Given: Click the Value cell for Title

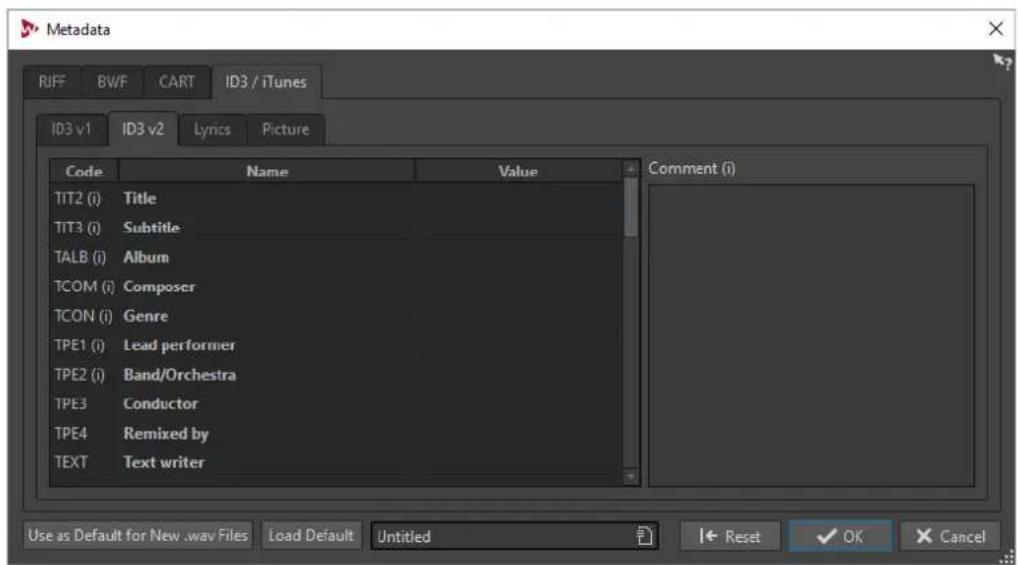Looking at the screenshot, I should tap(518, 198).
